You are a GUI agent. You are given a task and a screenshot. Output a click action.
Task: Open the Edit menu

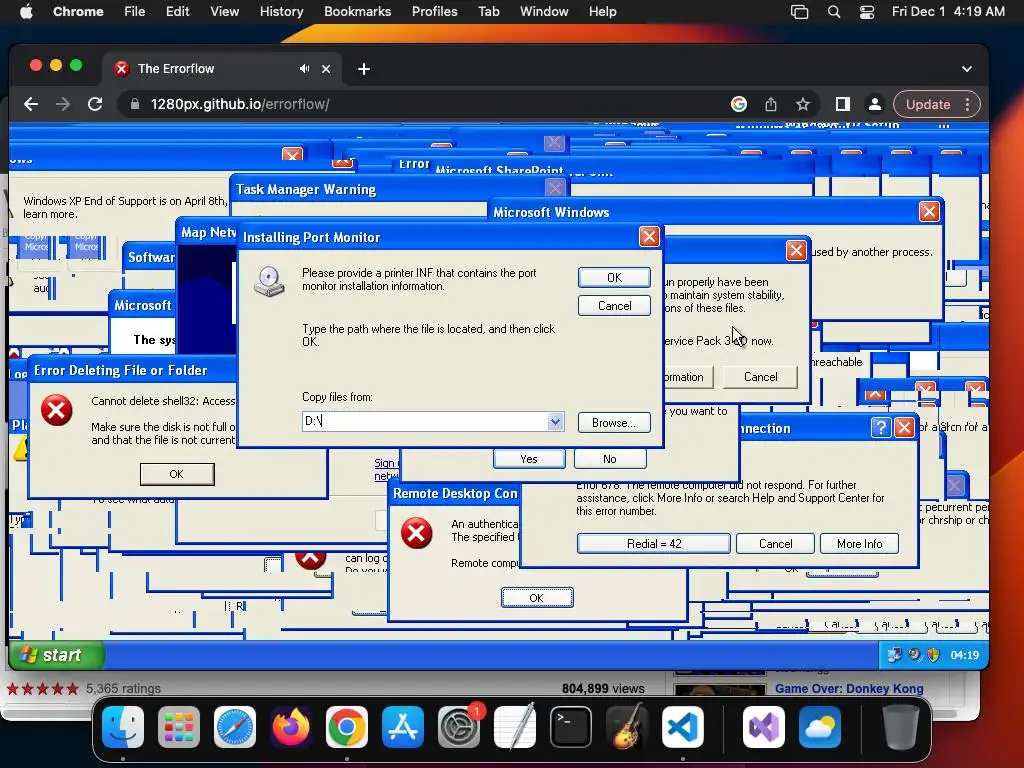pyautogui.click(x=177, y=11)
